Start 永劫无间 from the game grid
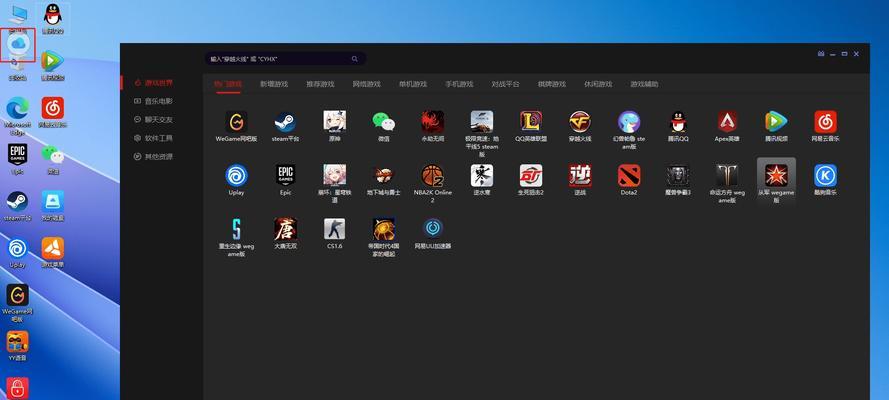This screenshot has width=889, height=400. [x=433, y=122]
